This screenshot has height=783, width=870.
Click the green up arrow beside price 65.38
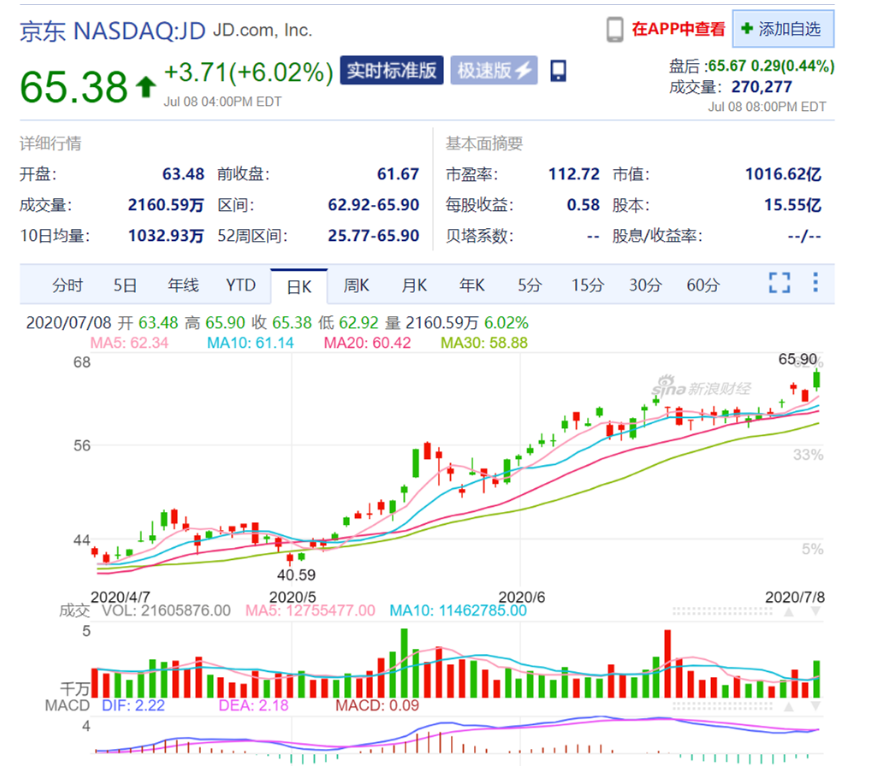point(145,87)
